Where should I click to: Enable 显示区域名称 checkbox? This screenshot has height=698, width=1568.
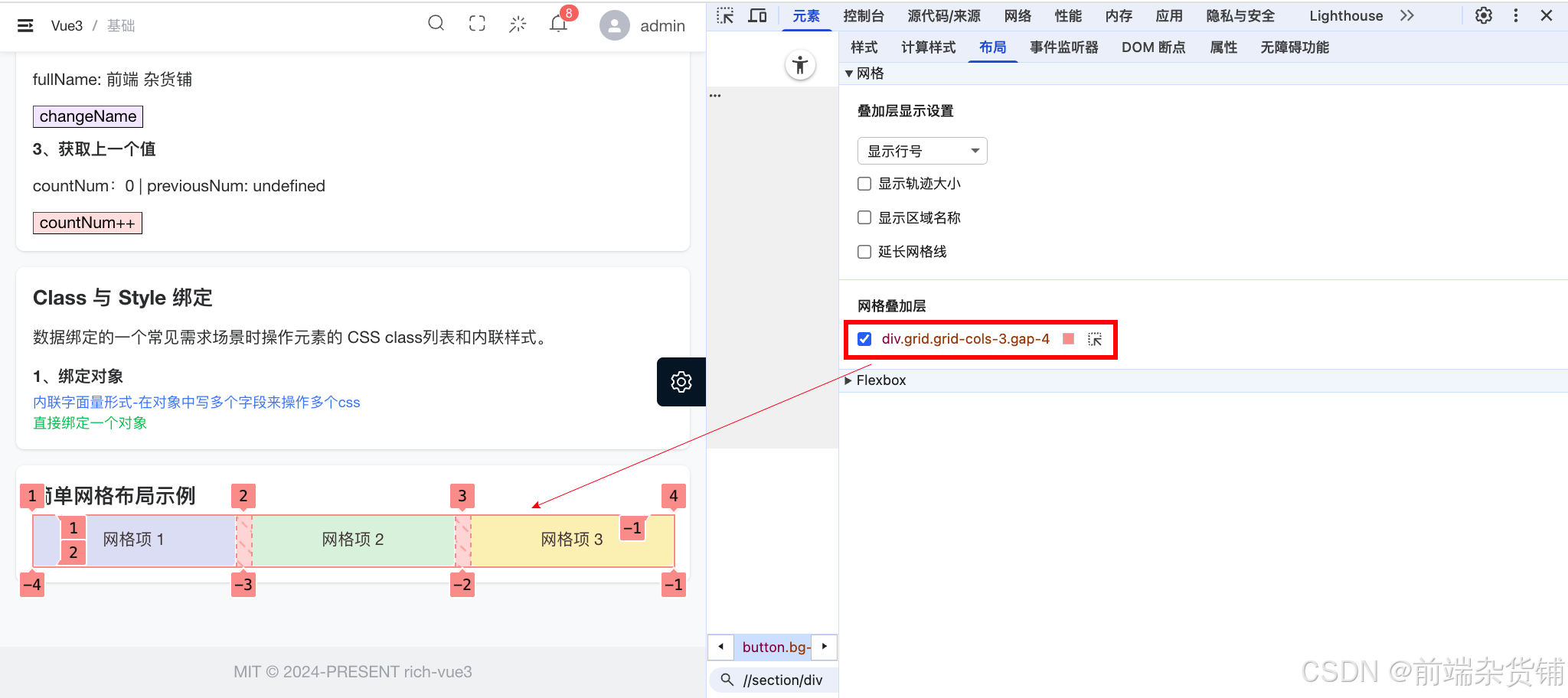tap(864, 217)
